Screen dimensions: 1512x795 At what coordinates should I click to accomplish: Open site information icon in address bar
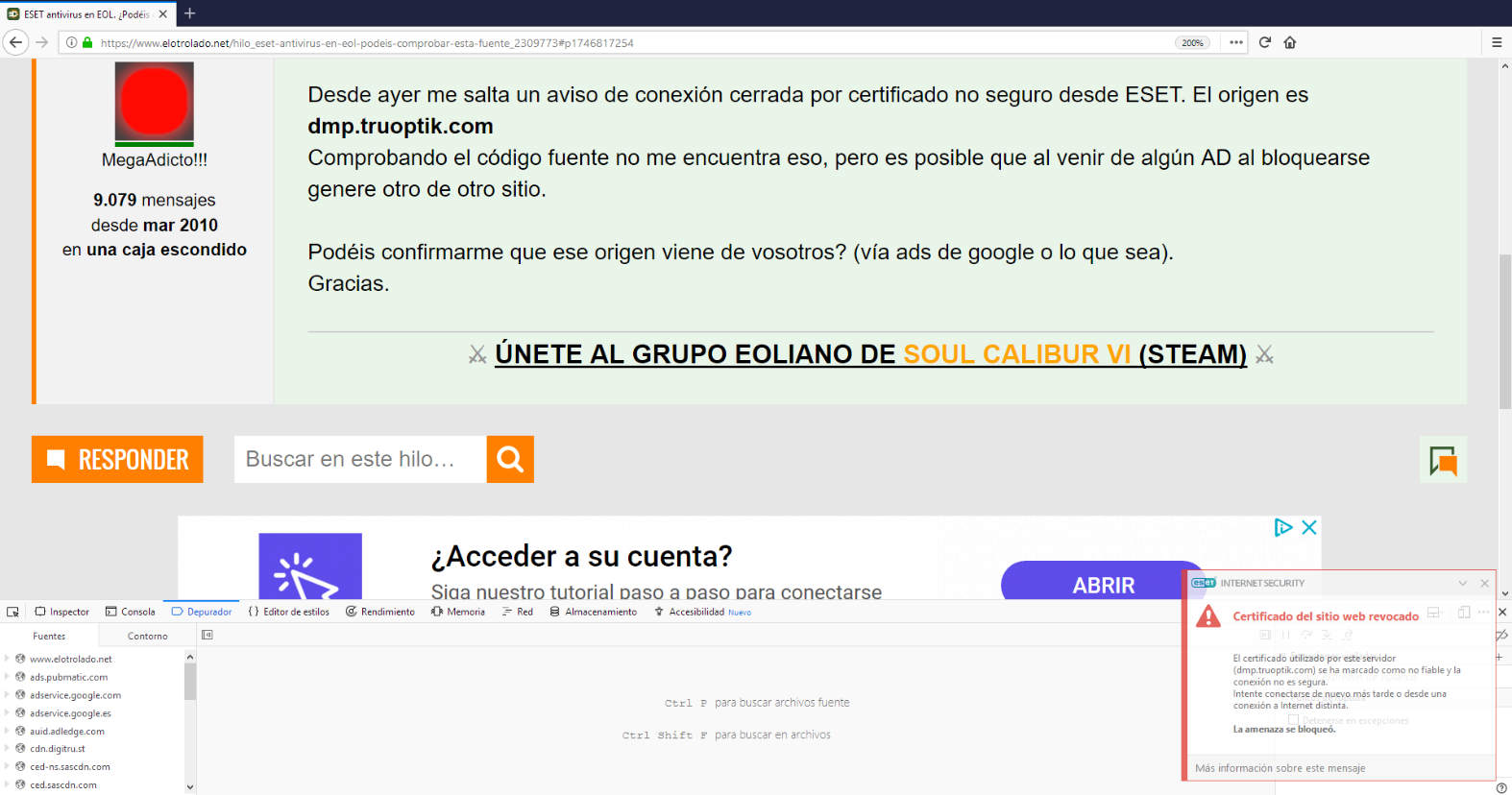[71, 42]
